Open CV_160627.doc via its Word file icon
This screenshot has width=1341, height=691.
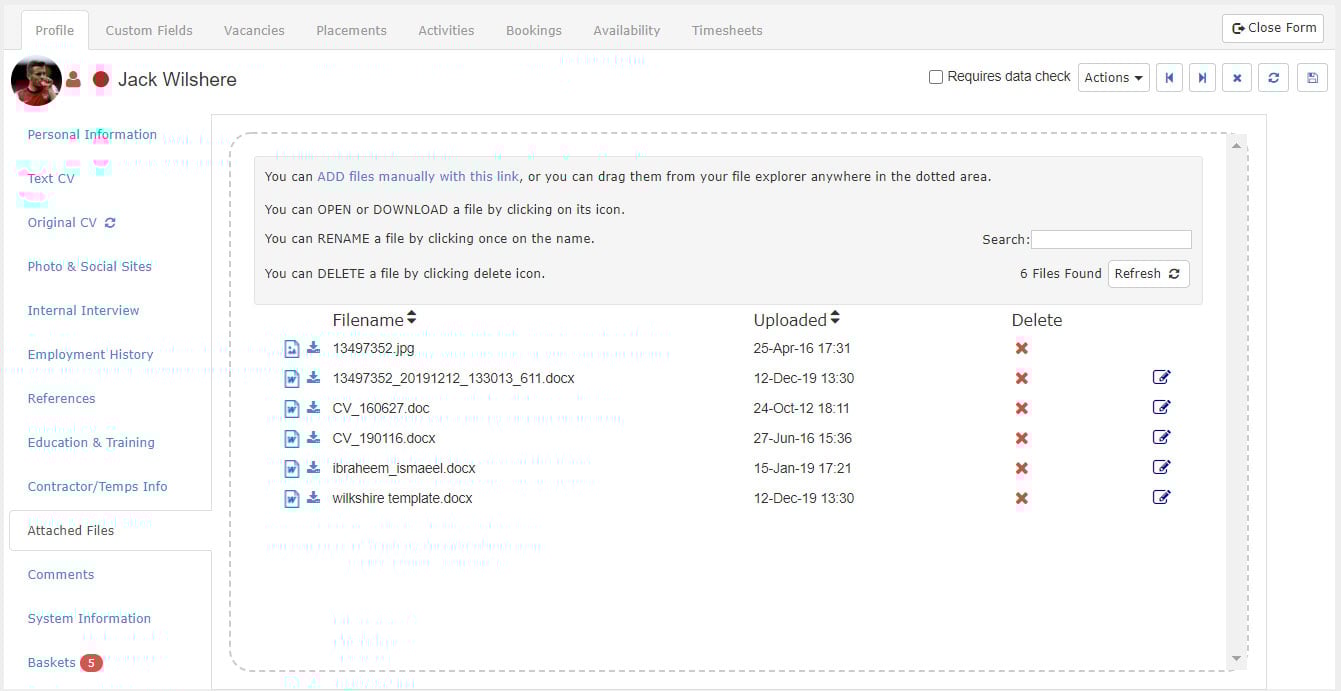click(x=291, y=408)
